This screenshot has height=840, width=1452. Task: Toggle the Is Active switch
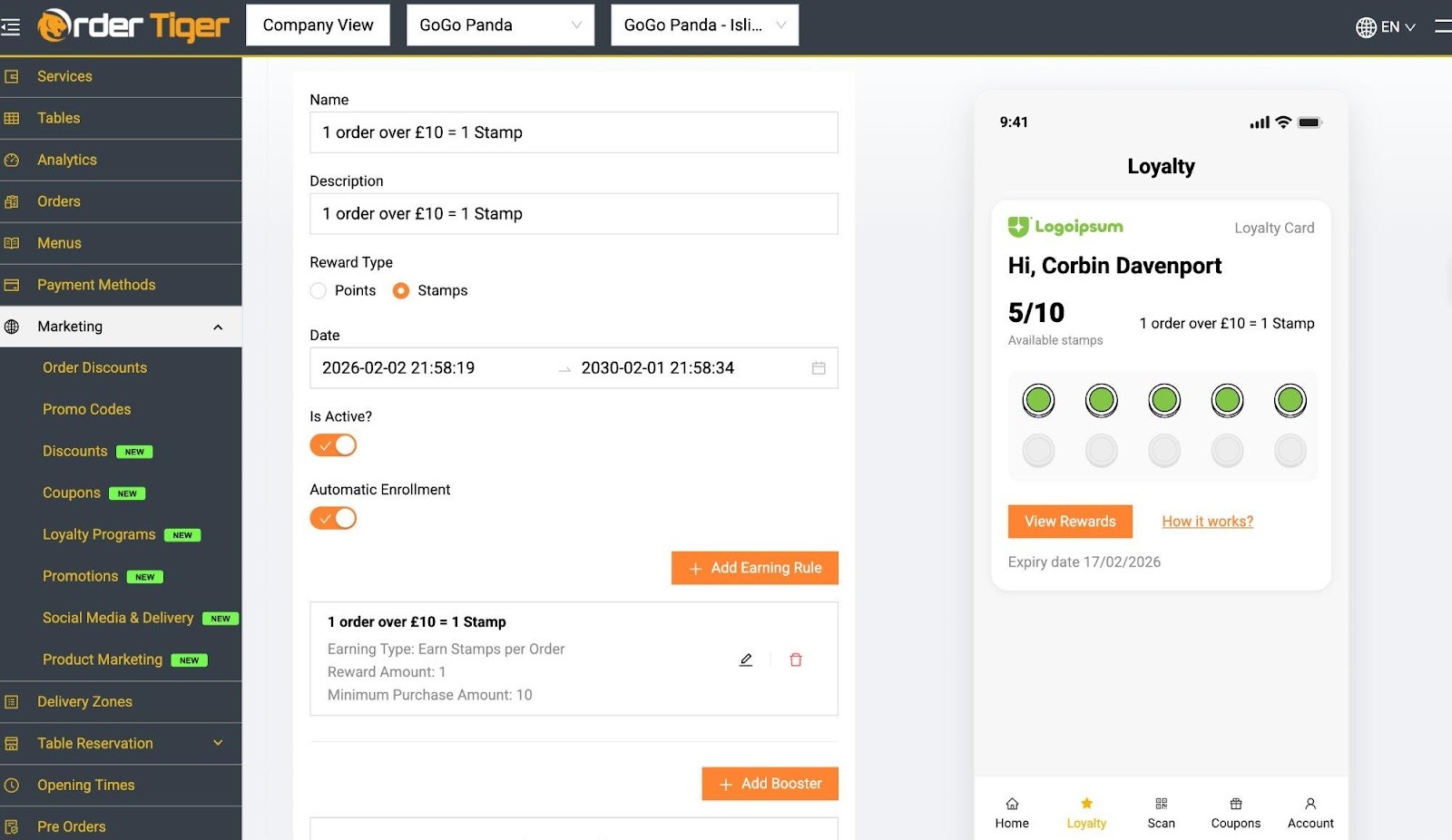(x=333, y=445)
